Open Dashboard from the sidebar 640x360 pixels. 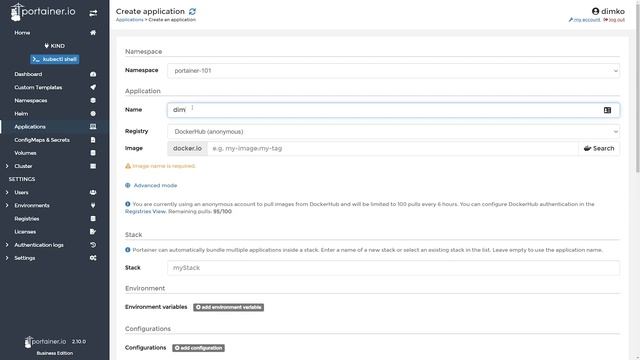point(28,74)
